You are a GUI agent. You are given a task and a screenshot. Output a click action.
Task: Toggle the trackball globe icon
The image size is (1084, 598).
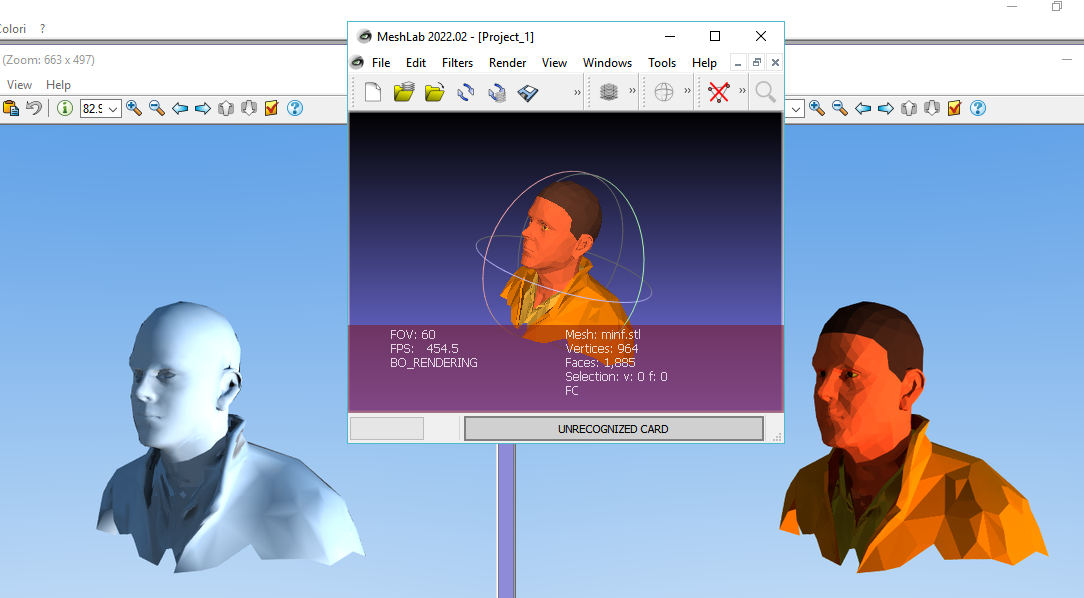663,92
